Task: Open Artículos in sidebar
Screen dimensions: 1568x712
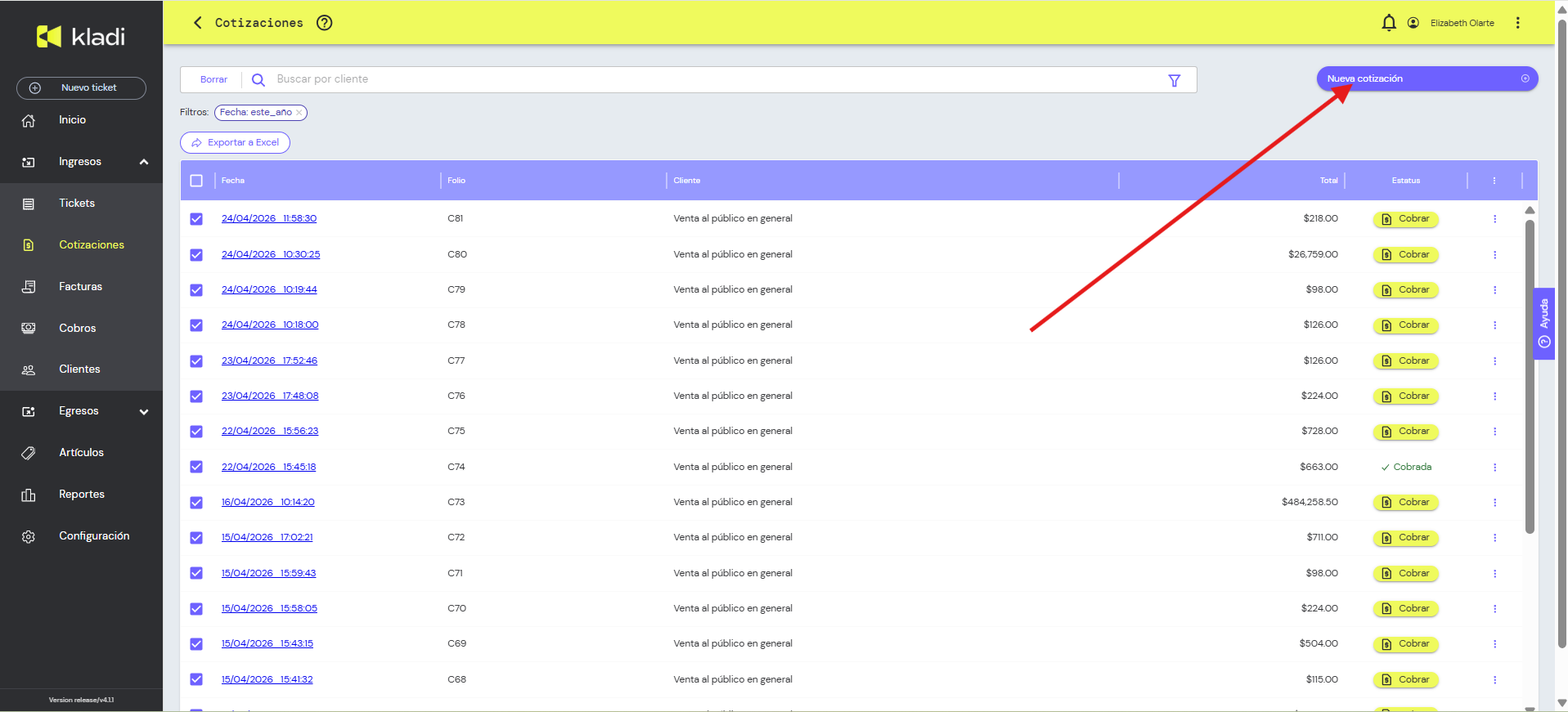Action: [81, 453]
